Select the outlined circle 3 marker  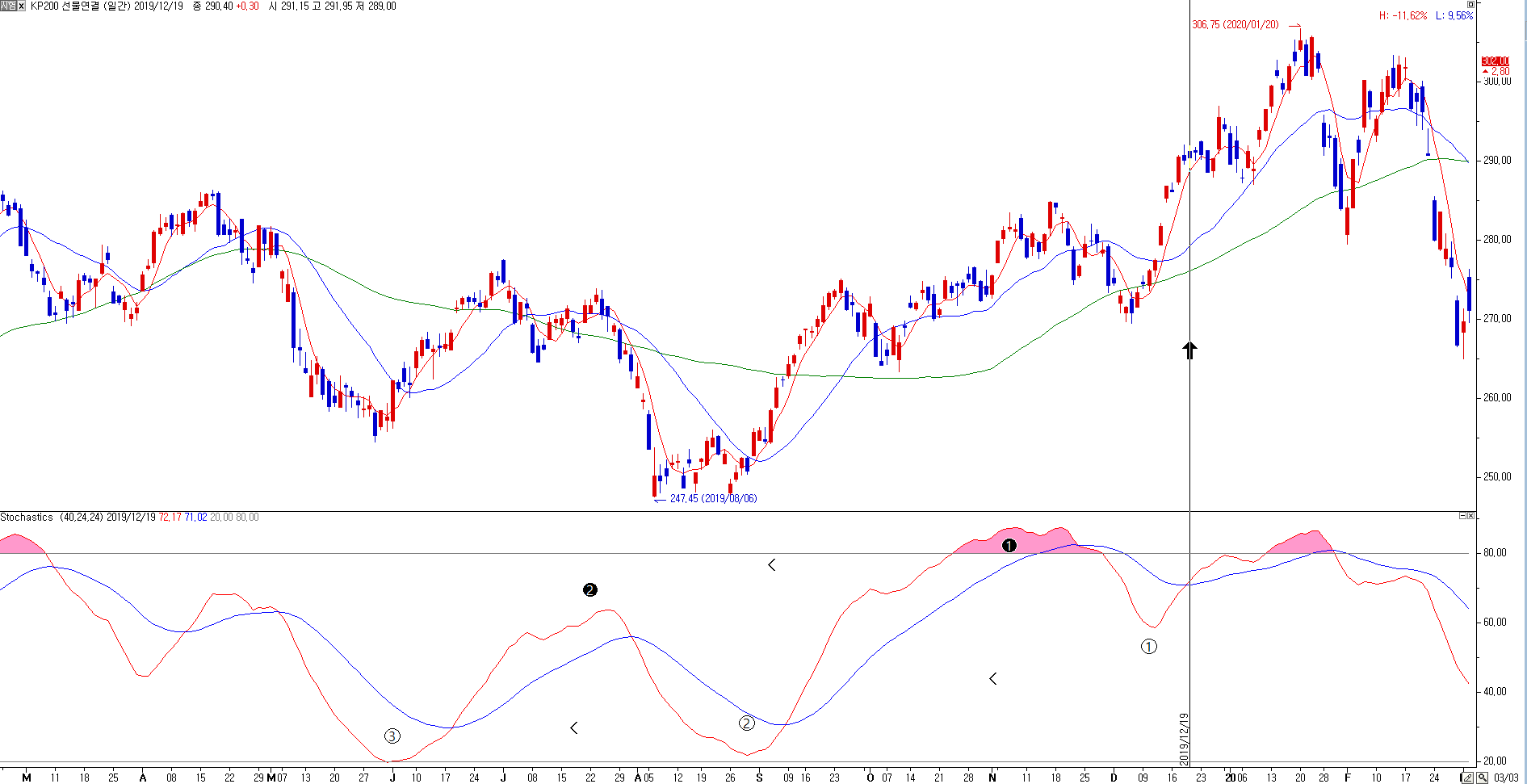[392, 736]
